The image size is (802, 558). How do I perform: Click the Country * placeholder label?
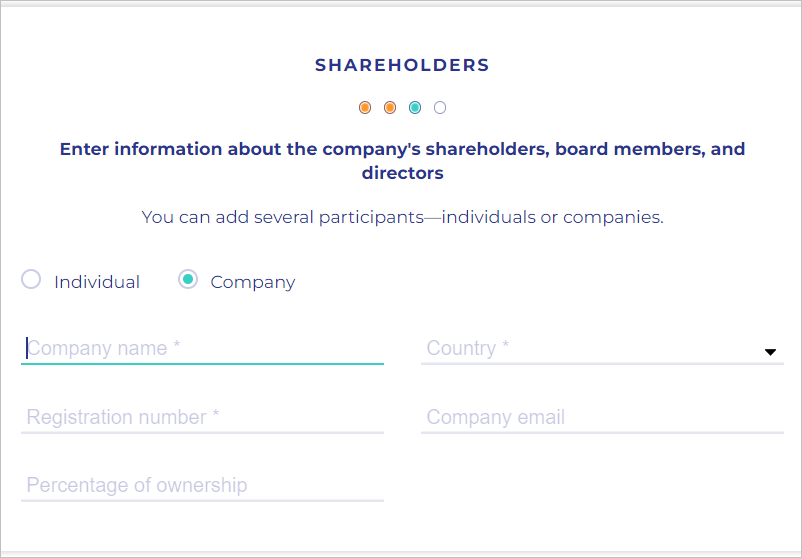click(x=467, y=348)
